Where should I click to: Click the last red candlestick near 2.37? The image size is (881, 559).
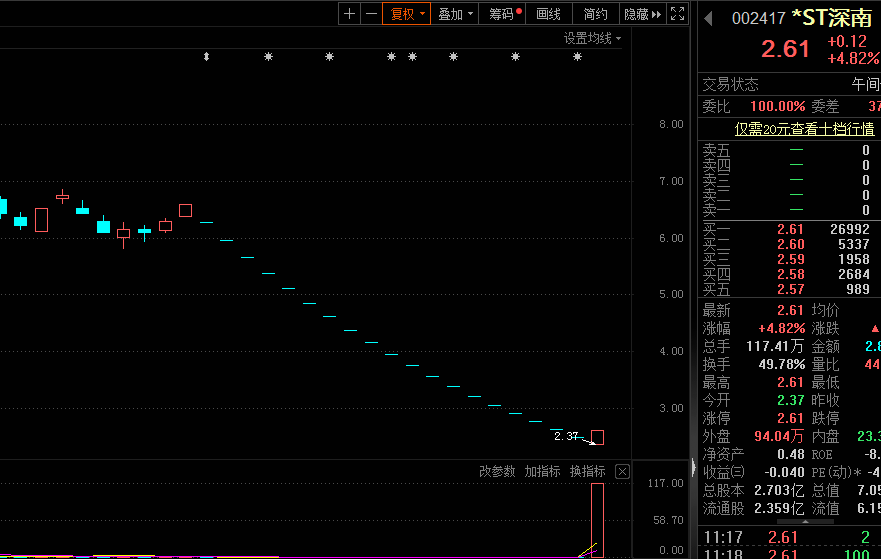click(x=597, y=438)
